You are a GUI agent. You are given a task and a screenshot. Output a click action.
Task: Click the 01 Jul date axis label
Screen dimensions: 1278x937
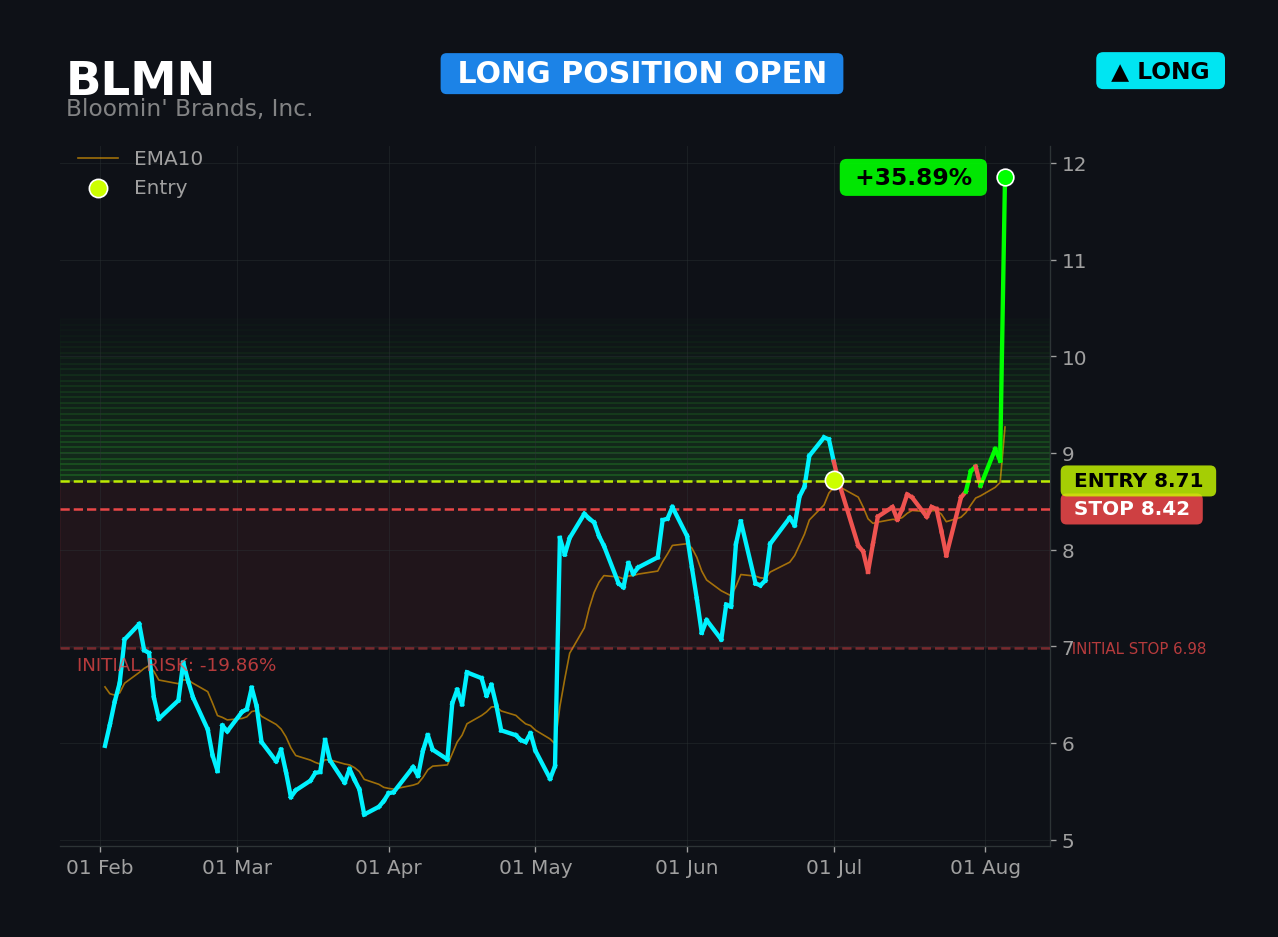click(x=834, y=868)
